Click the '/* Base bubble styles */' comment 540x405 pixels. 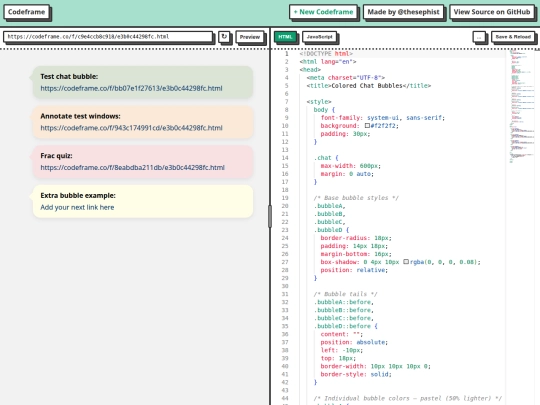[356, 198]
